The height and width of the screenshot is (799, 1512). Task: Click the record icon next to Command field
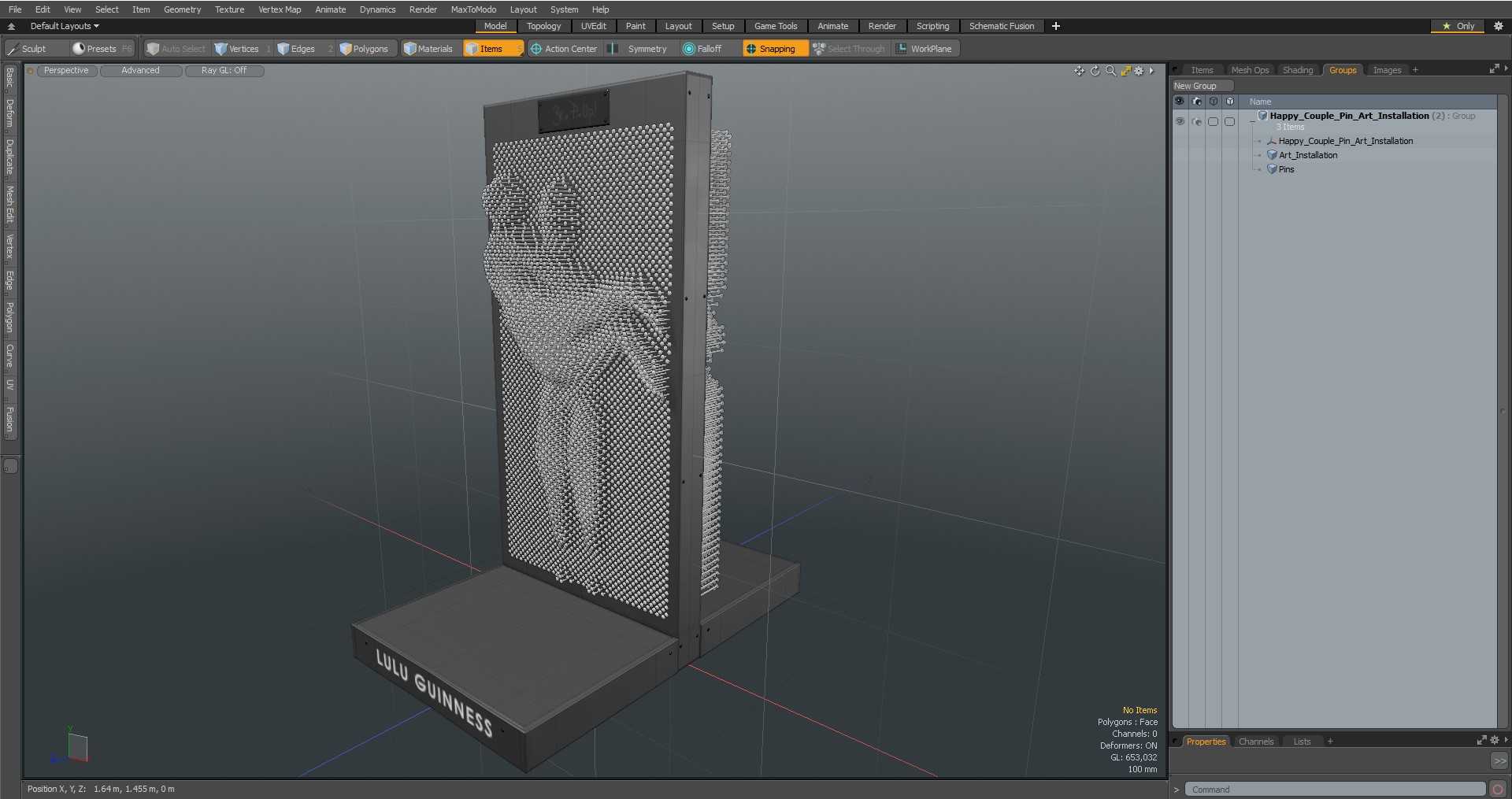click(1498, 789)
